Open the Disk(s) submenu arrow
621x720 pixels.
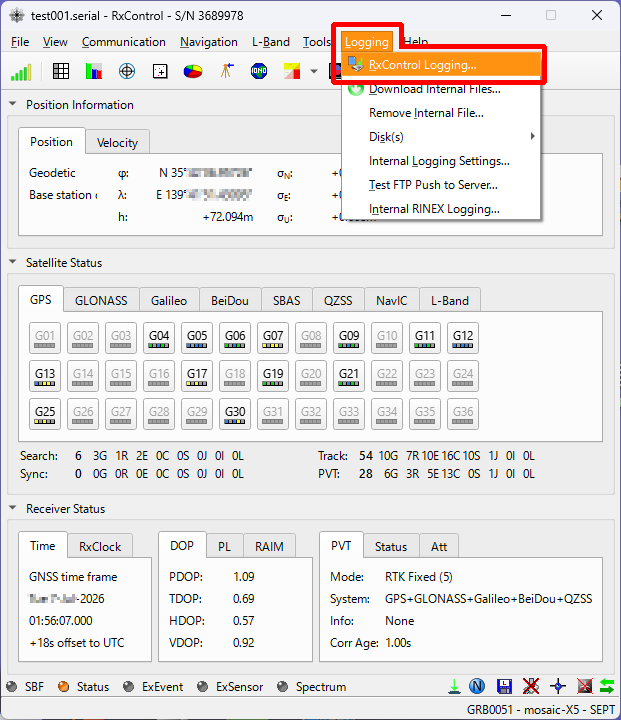[x=532, y=136]
